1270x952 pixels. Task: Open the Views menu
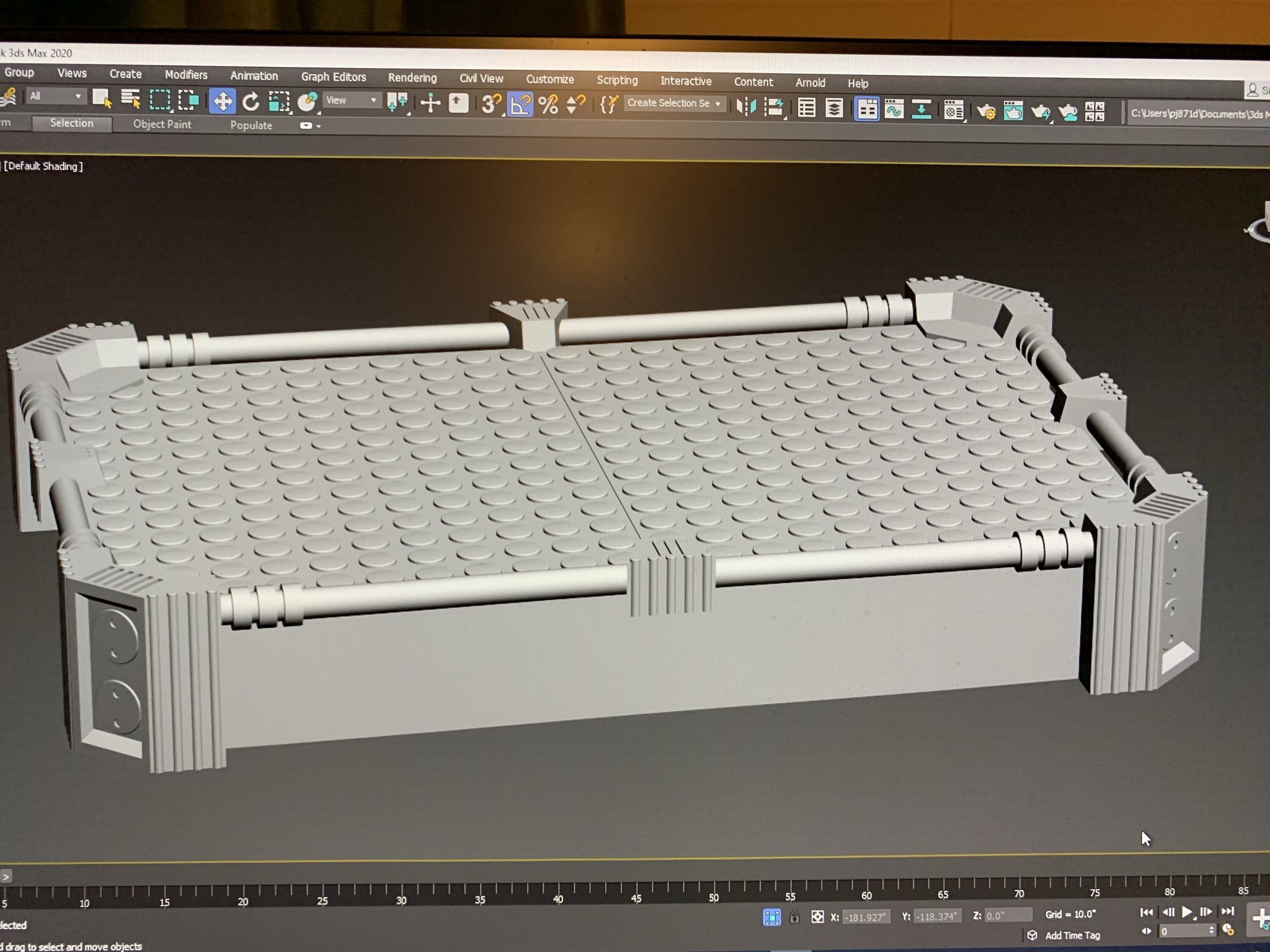[72, 73]
